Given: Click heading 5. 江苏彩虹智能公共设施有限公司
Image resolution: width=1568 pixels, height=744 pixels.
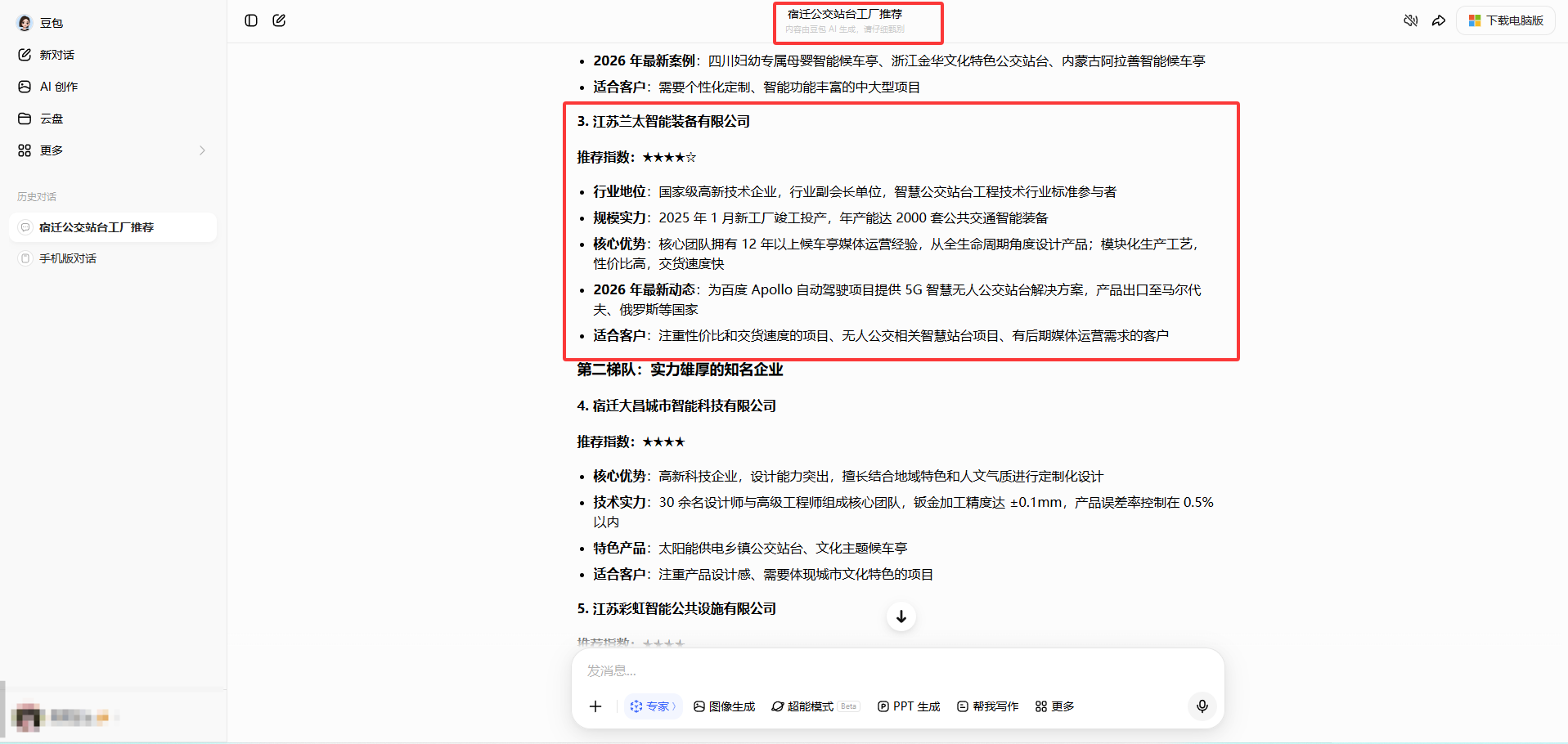Looking at the screenshot, I should (676, 609).
